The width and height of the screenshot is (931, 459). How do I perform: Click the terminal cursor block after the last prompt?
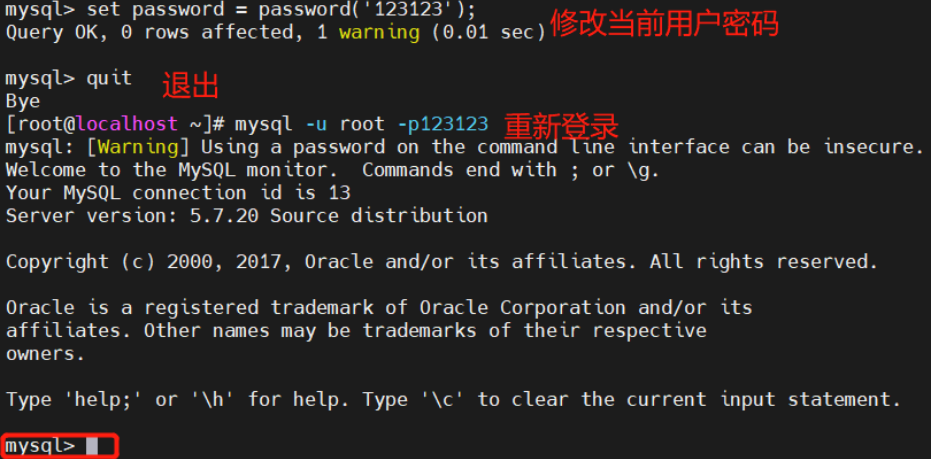[92, 446]
